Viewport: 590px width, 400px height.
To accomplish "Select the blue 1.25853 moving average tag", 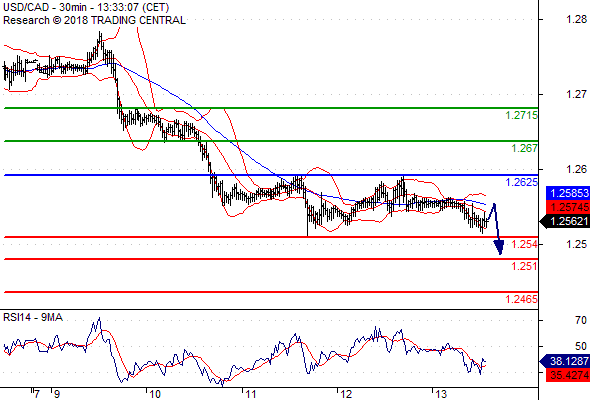I will pyautogui.click(x=568, y=193).
